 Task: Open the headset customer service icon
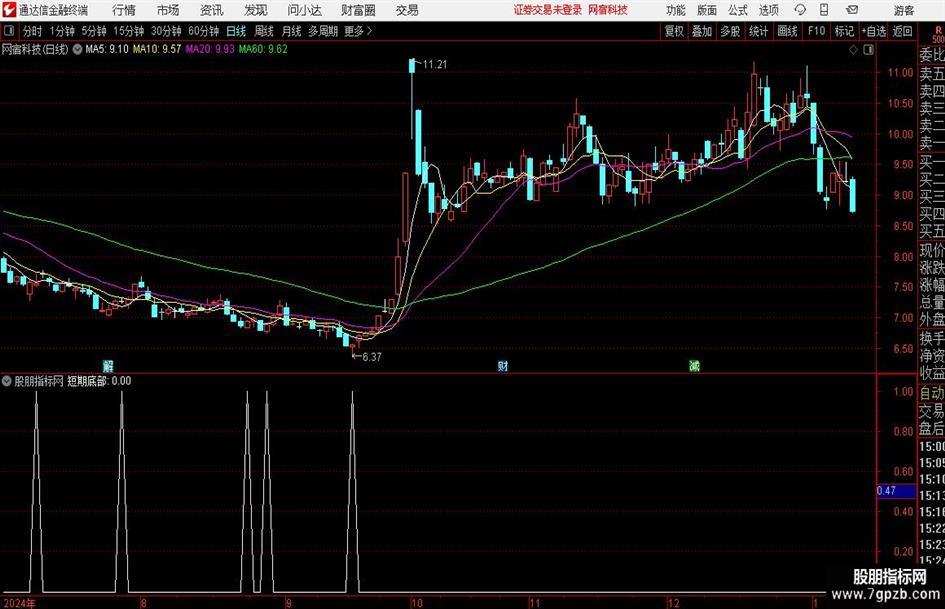[800, 10]
